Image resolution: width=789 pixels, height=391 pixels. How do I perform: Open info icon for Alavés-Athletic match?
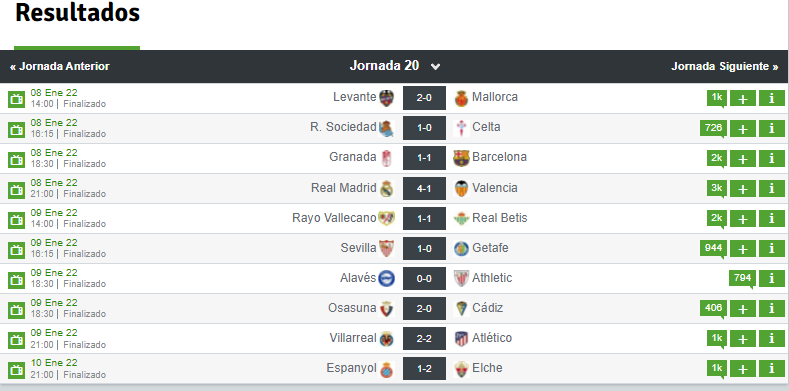[x=772, y=278]
